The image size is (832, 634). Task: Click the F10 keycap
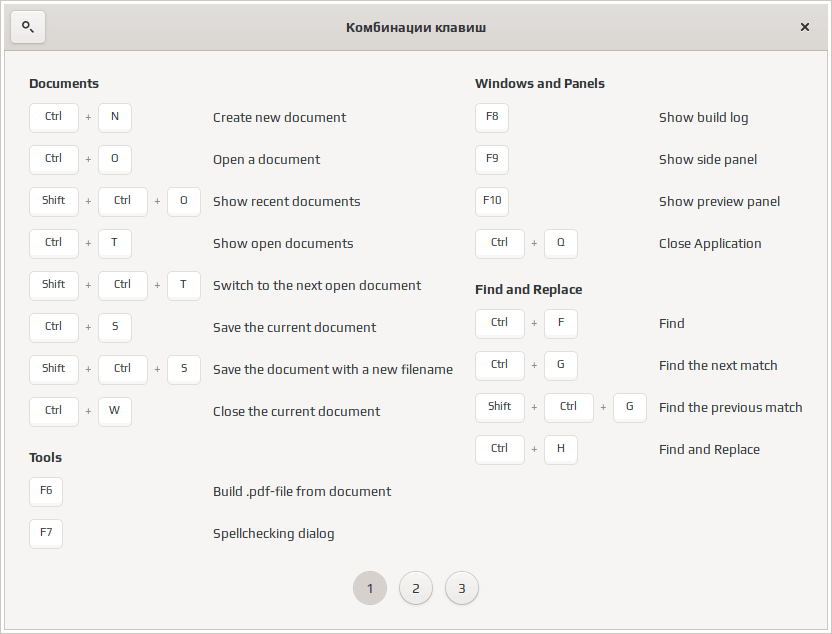click(492, 201)
